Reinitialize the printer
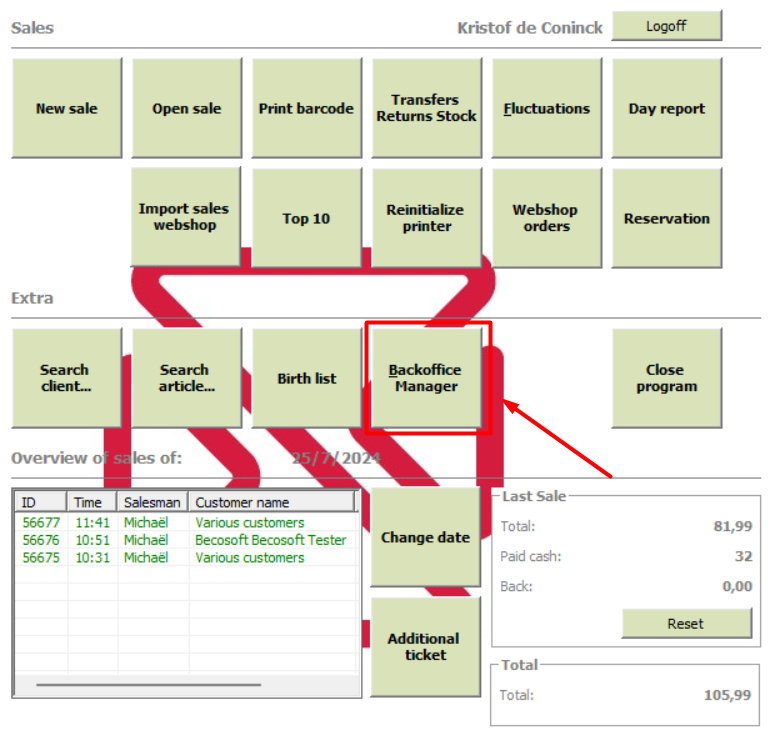Image resolution: width=777 pixels, height=736 pixels. (x=427, y=218)
